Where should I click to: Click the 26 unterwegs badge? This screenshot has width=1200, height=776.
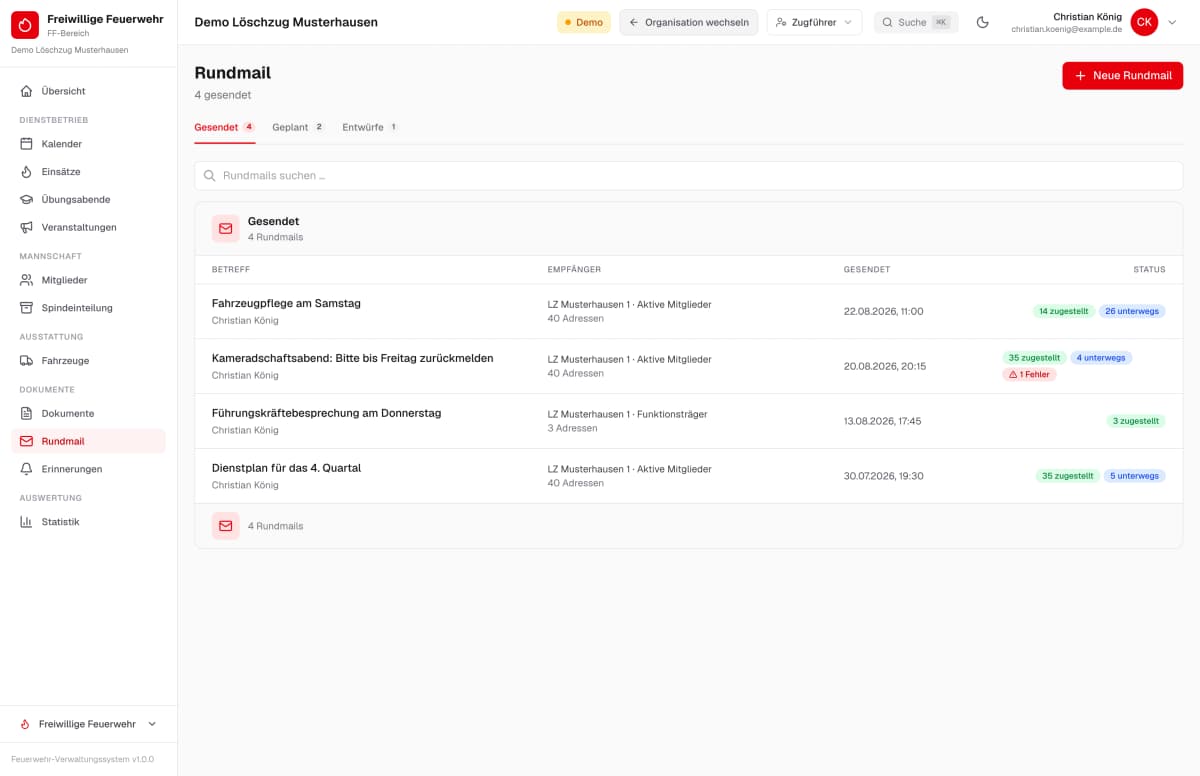click(1132, 311)
